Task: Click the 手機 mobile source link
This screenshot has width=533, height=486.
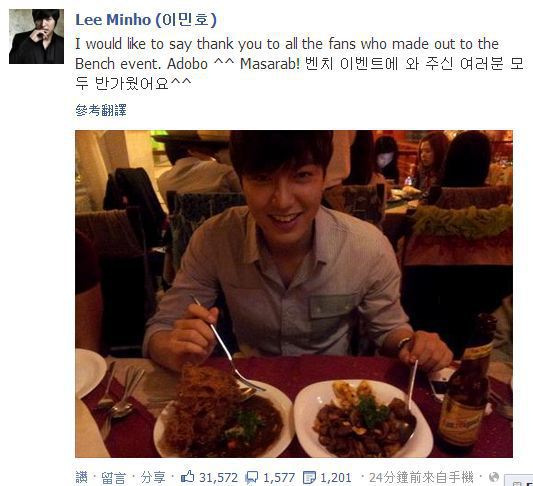Action: [461, 478]
